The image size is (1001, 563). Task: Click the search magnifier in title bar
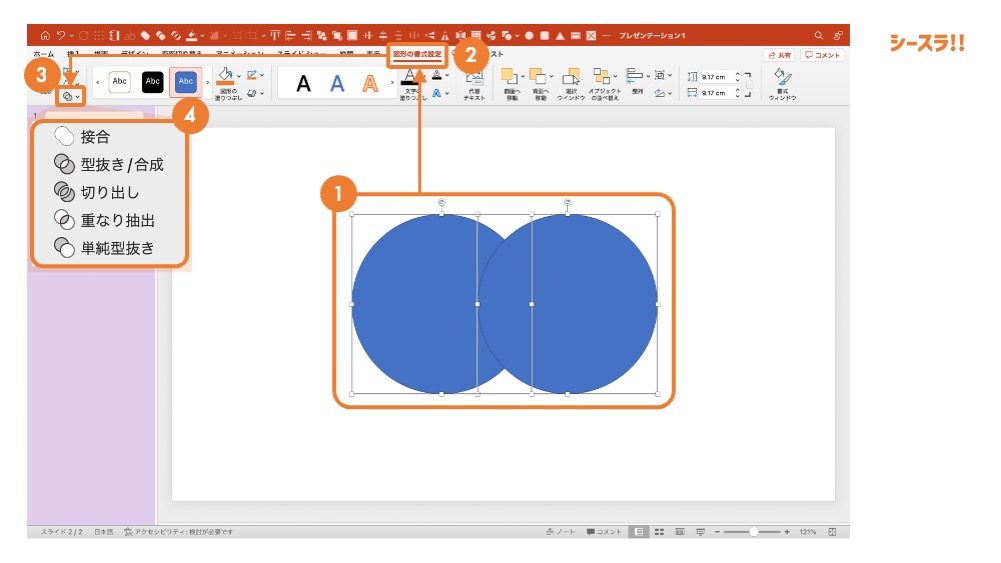click(819, 35)
